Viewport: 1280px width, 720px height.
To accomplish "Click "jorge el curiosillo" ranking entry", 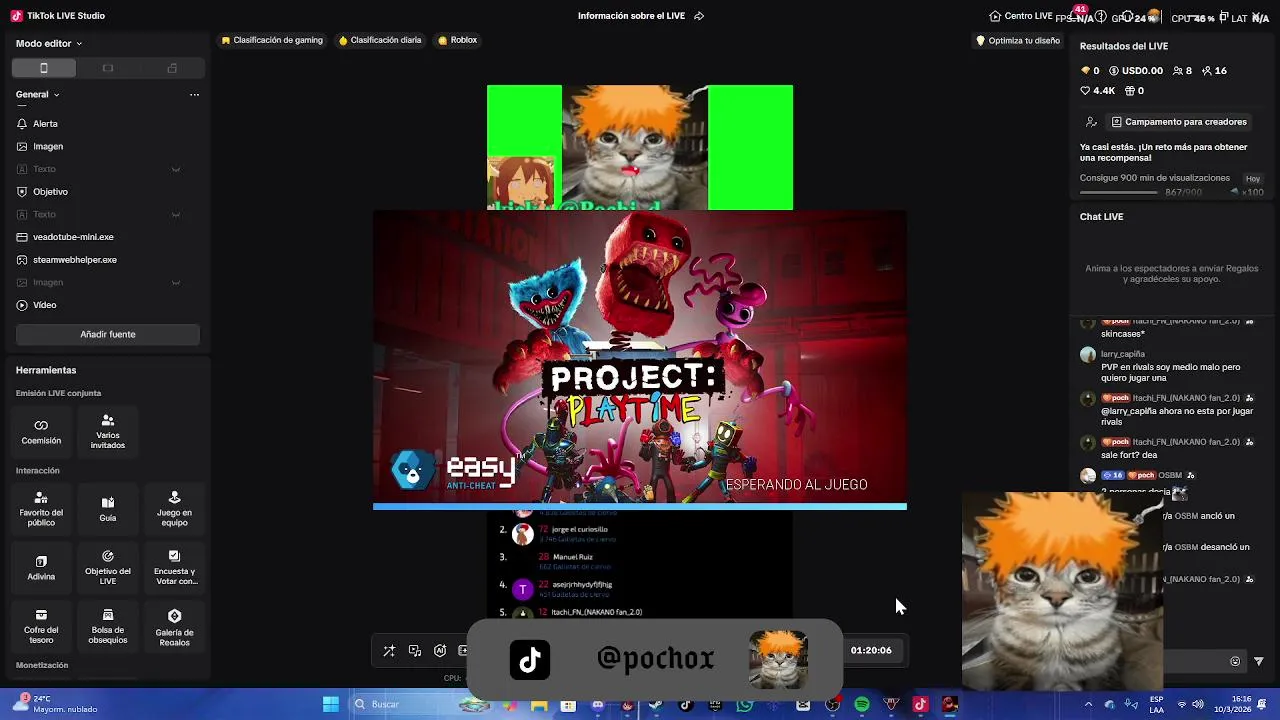I will pos(580,529).
